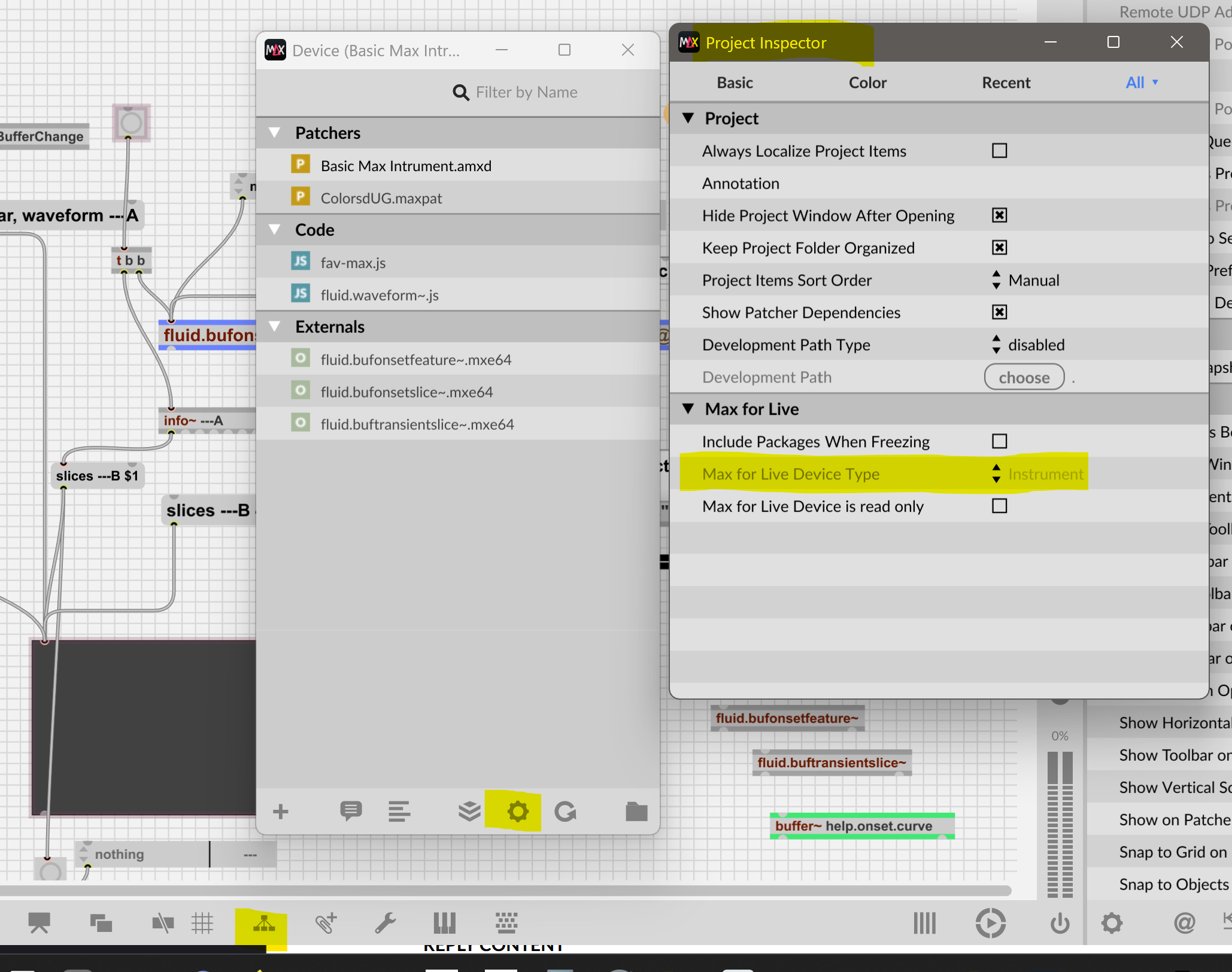This screenshot has width=1232, height=972.
Task: Collapse the Code section triangle
Action: point(275,229)
